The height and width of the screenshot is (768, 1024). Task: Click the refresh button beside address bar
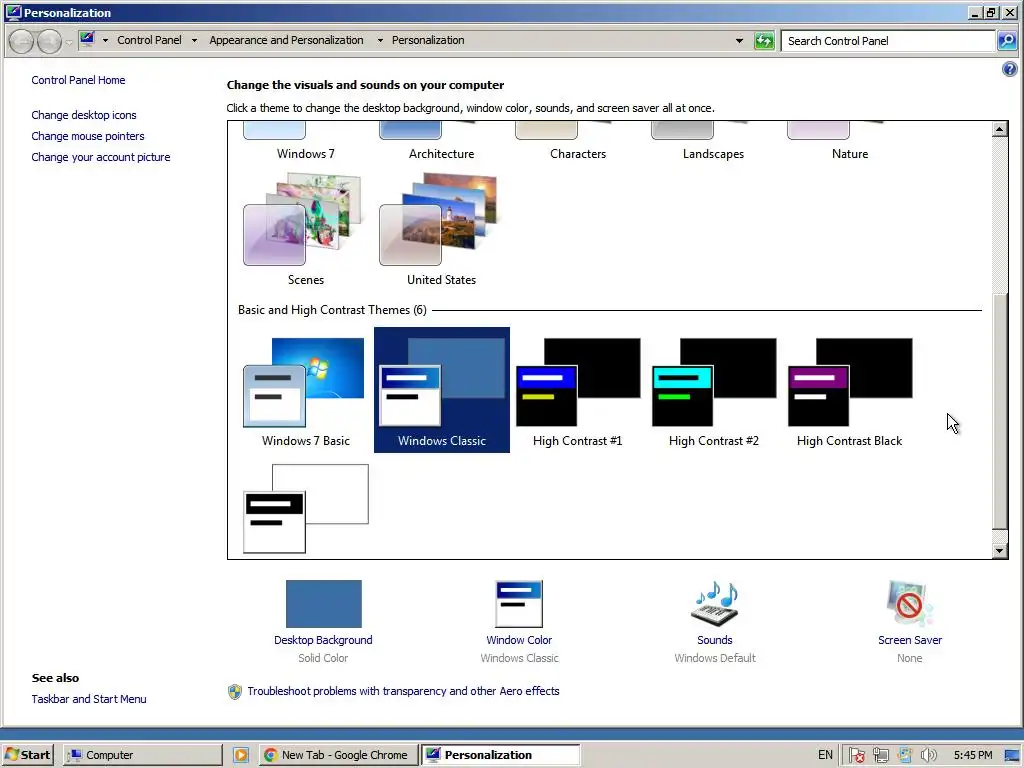(x=763, y=40)
